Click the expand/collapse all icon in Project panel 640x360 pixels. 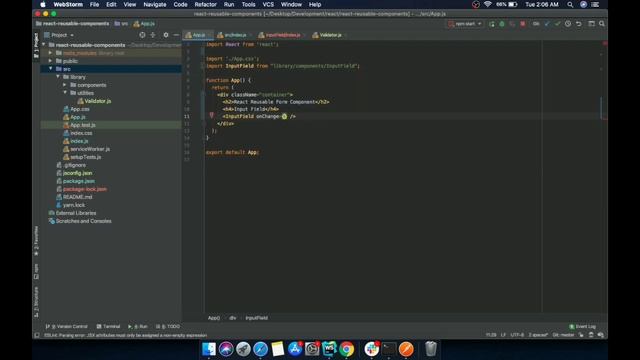(153, 35)
